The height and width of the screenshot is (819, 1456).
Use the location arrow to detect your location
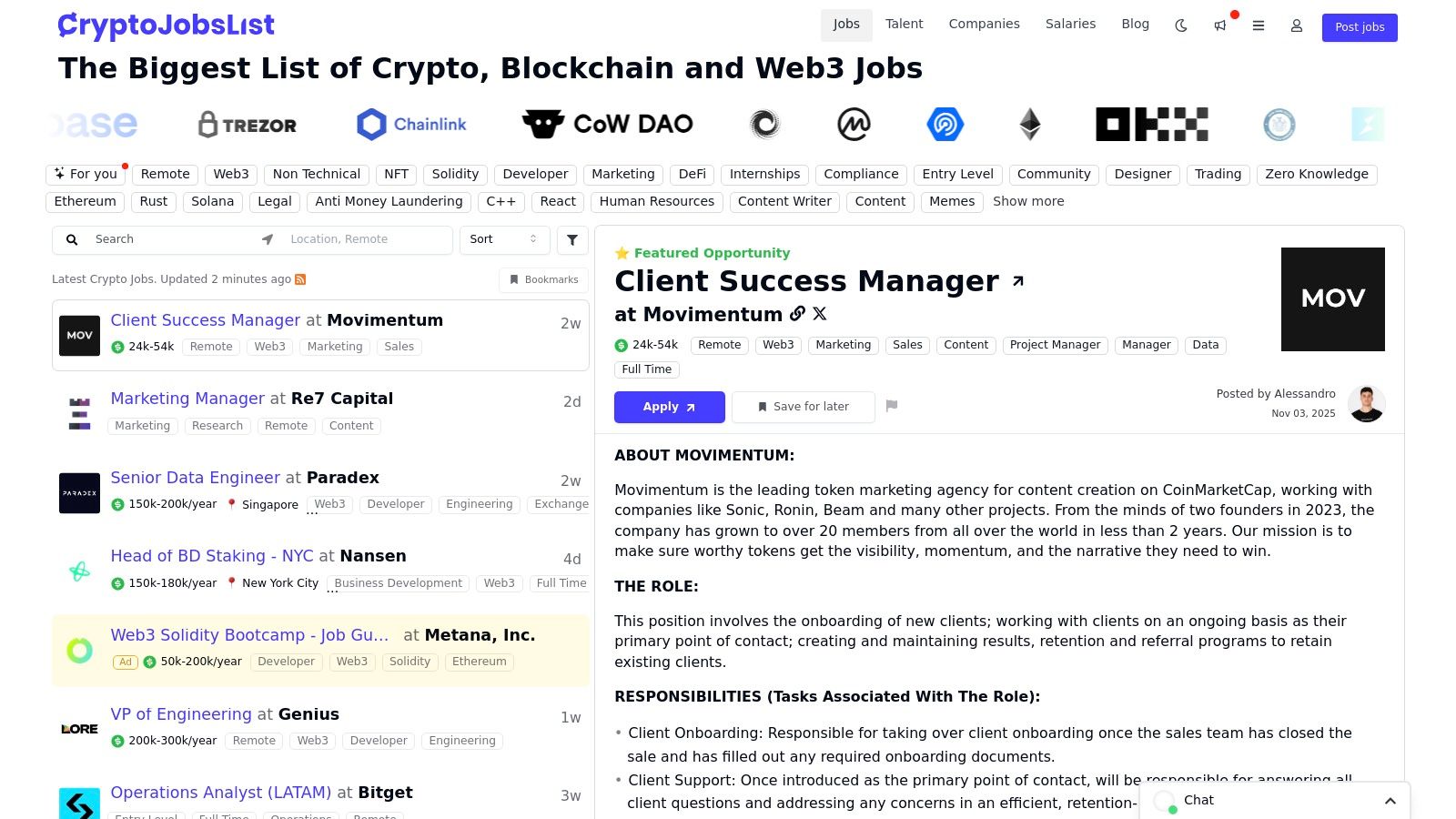(267, 239)
